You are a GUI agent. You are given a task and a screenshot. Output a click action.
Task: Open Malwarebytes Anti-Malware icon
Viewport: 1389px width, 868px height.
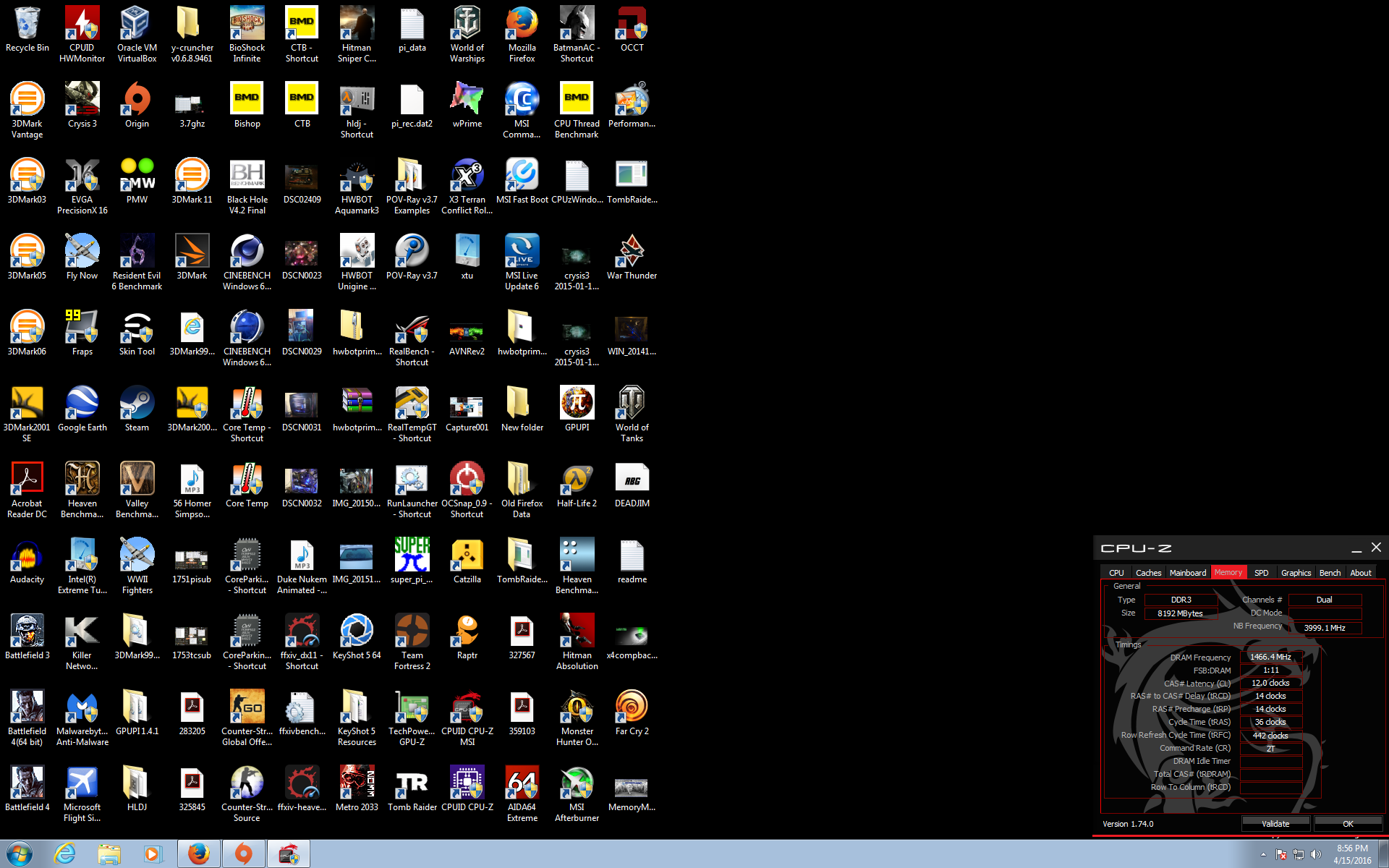point(82,718)
